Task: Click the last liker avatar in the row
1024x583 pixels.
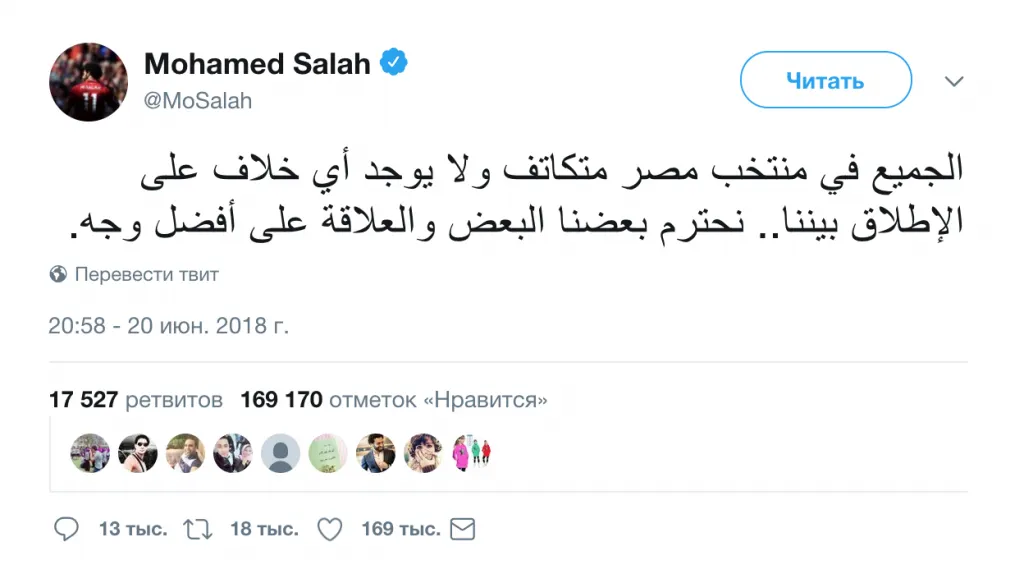Action: (472, 453)
